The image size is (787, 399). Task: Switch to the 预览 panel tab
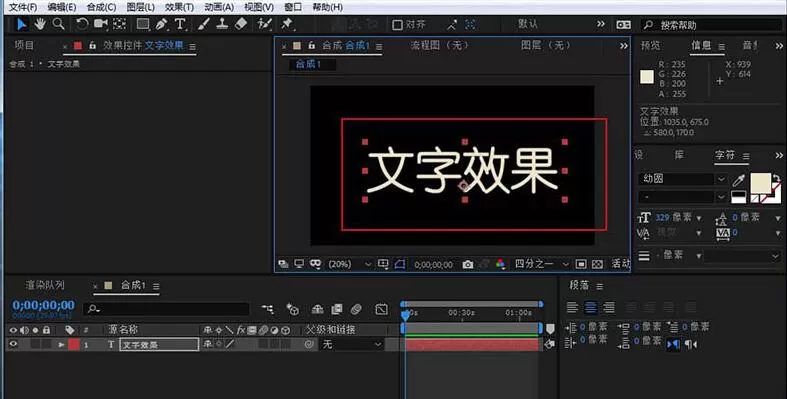pyautogui.click(x=650, y=46)
